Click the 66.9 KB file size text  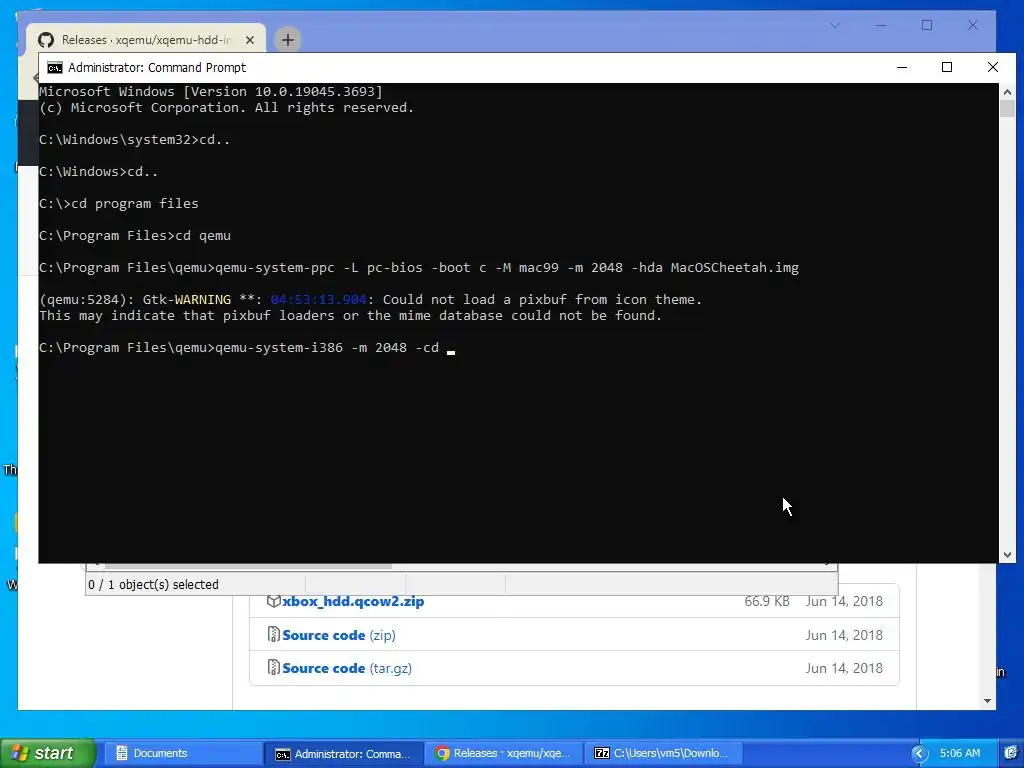(x=767, y=601)
